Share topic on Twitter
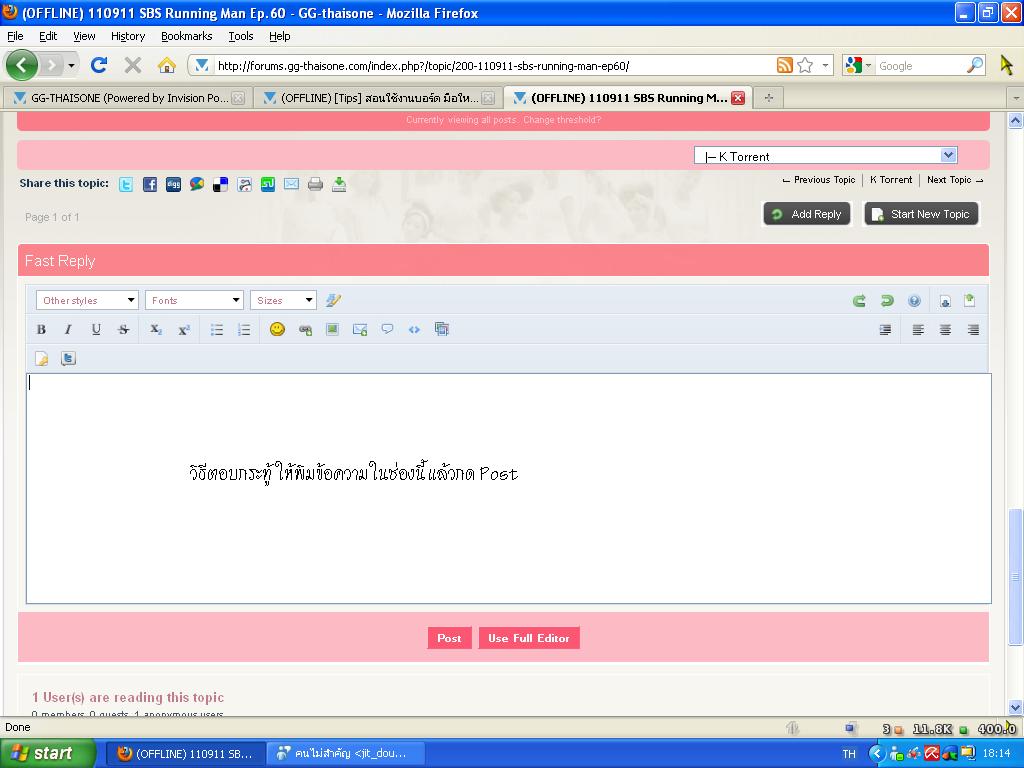1024x768 pixels. tap(126, 184)
